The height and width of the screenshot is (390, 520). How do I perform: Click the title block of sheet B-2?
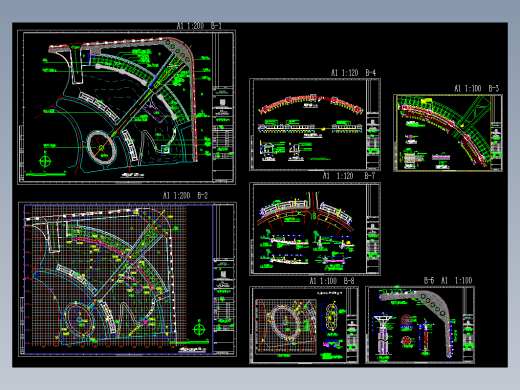click(224, 279)
